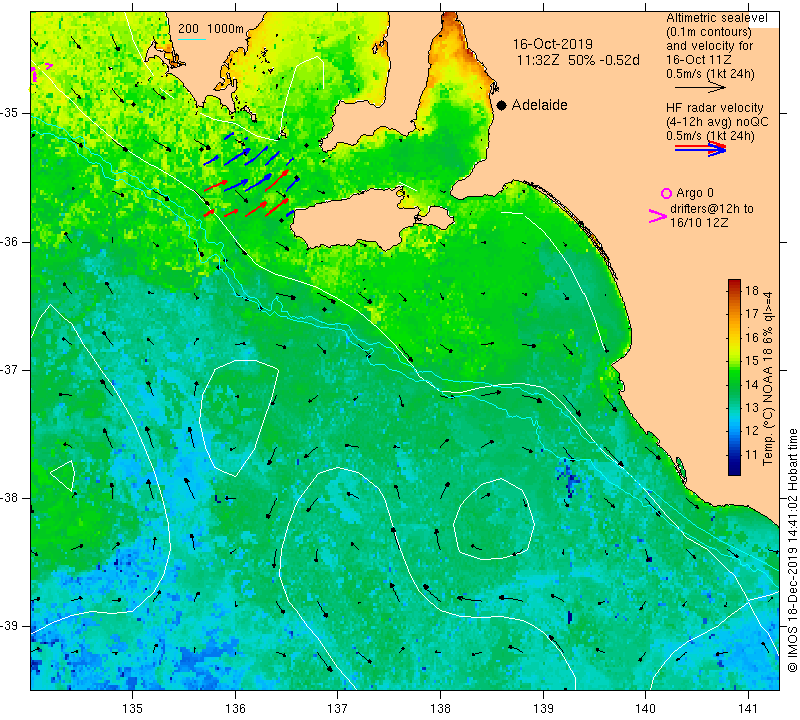Image resolution: width=800 pixels, height=720 pixels.
Task: Click the '200 1000m' depth contour label
Action: 211,29
